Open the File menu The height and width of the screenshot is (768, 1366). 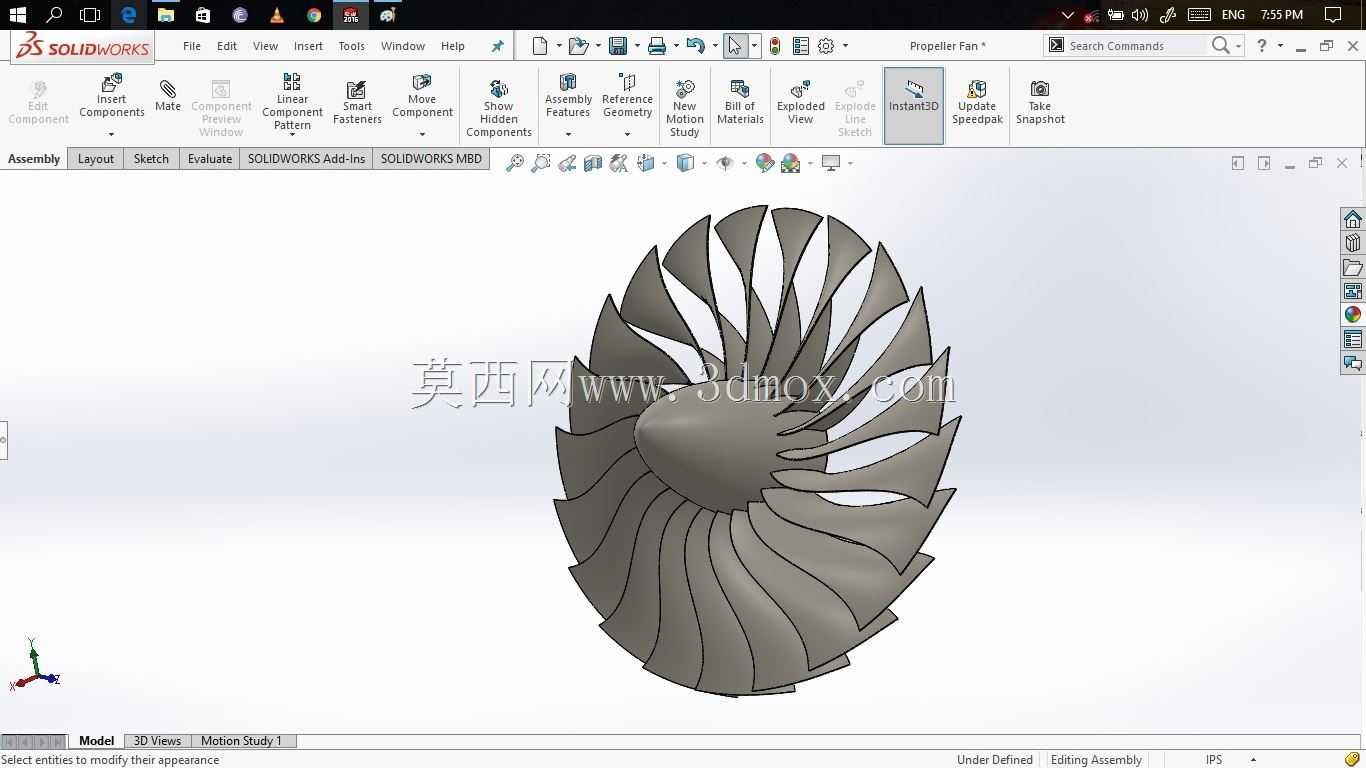coord(192,46)
